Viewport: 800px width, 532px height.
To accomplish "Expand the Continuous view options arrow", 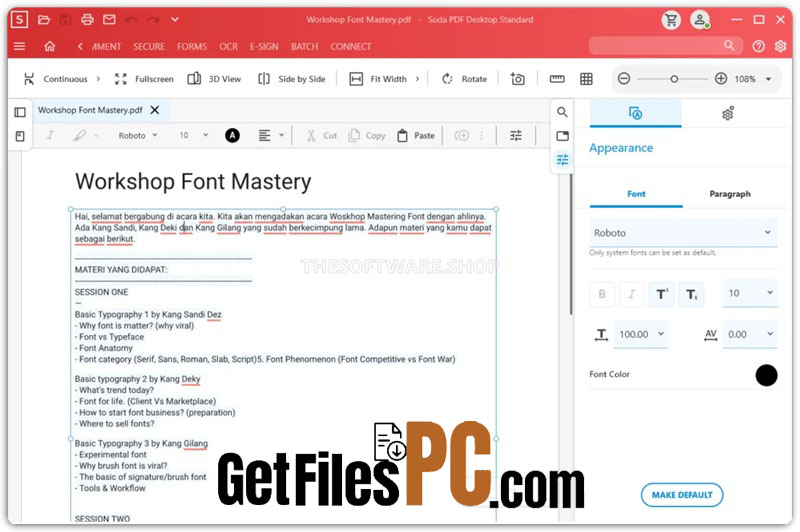I will tap(98, 79).
